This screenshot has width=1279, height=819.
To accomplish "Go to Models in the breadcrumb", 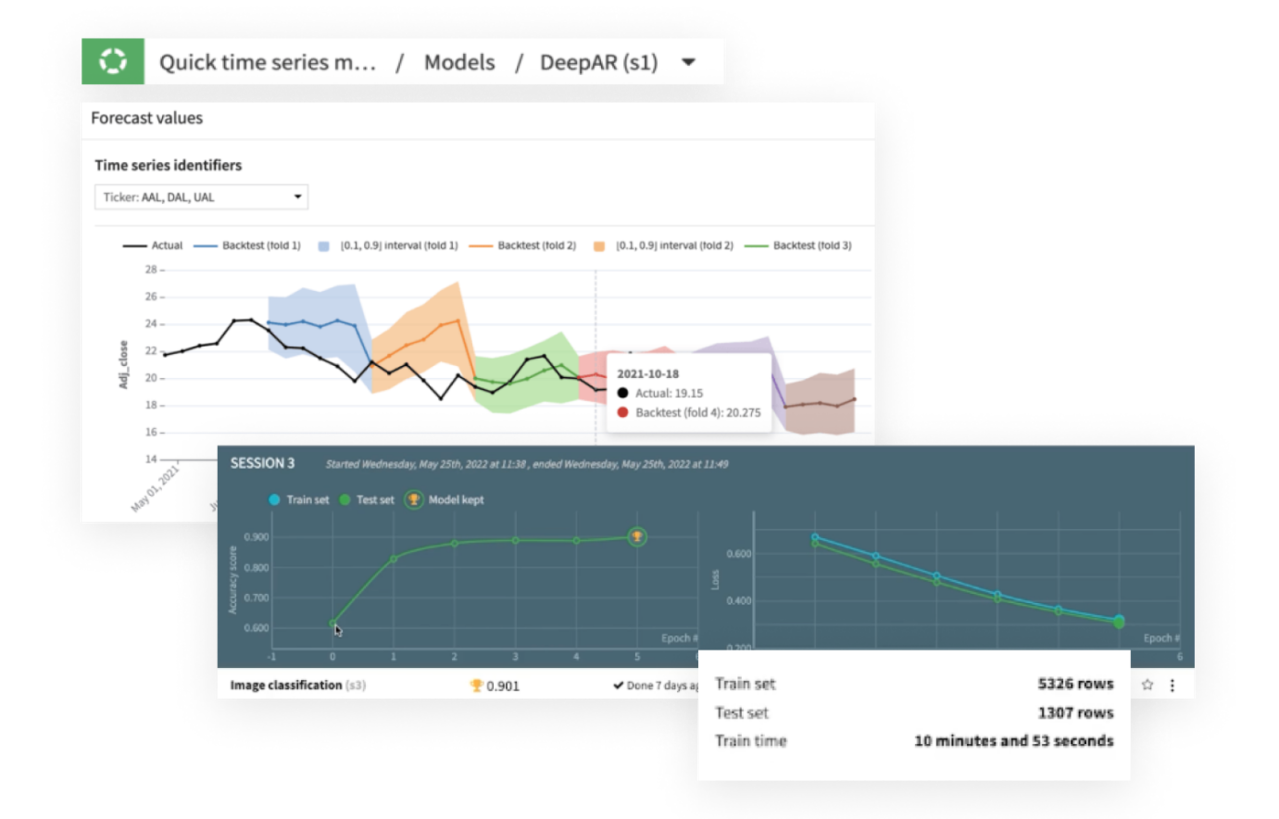I will click(459, 63).
